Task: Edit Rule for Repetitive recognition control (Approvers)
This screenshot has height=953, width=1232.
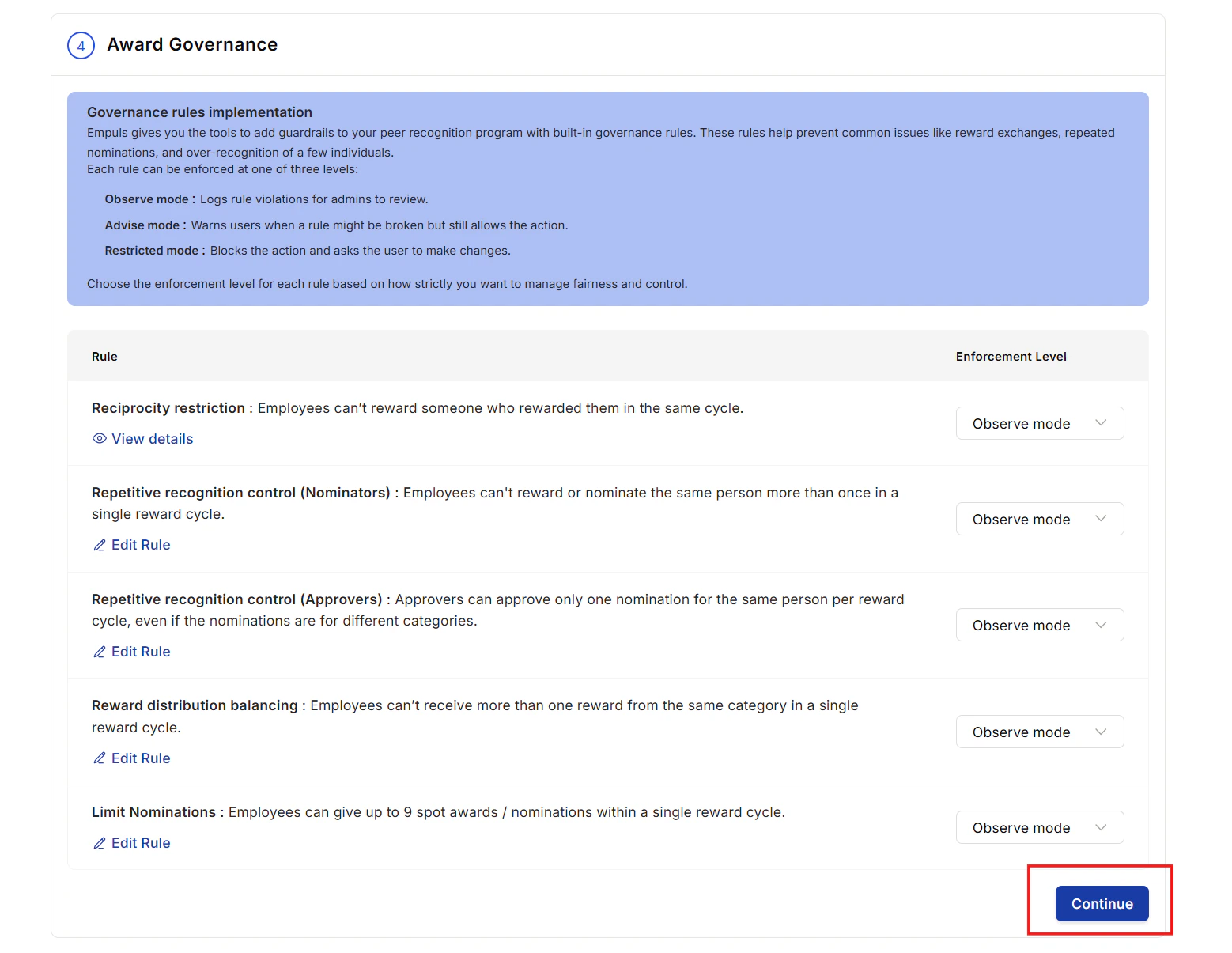Action: [x=132, y=652]
